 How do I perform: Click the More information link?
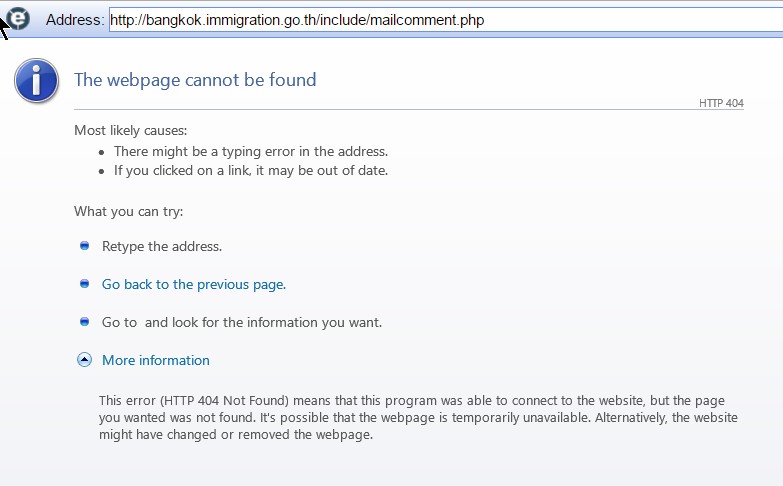click(x=156, y=360)
